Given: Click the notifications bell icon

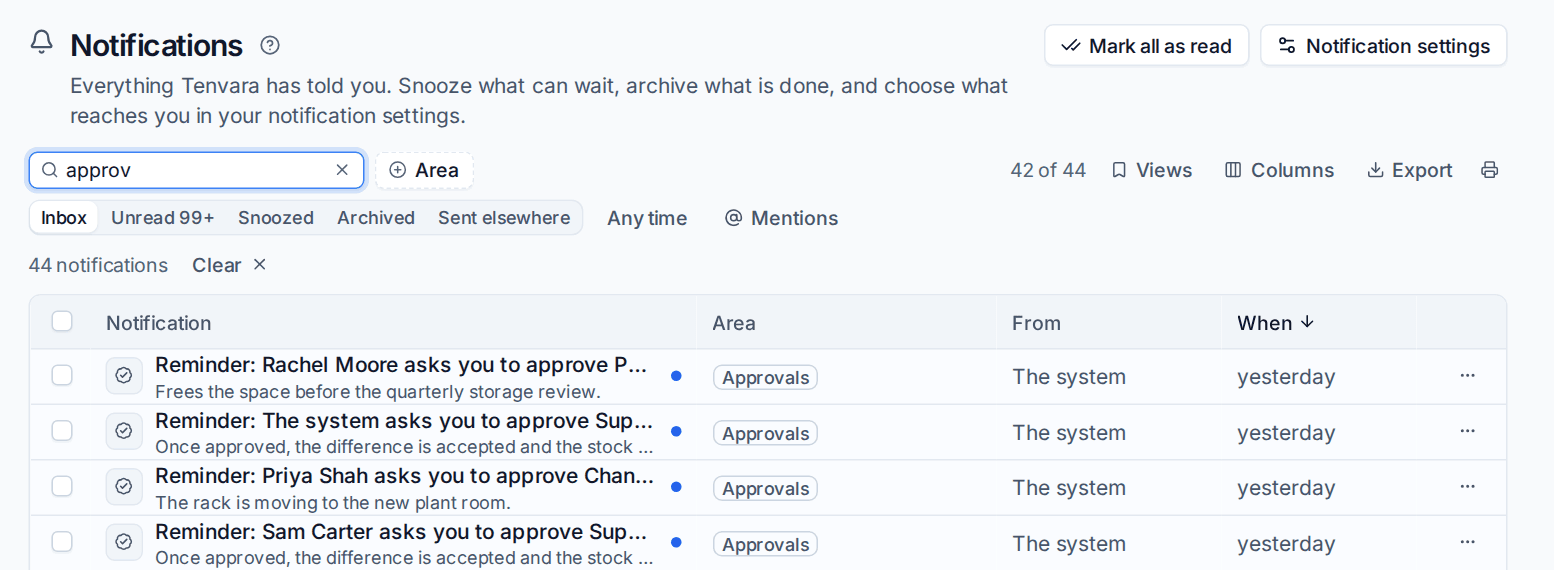Looking at the screenshot, I should click(41, 42).
